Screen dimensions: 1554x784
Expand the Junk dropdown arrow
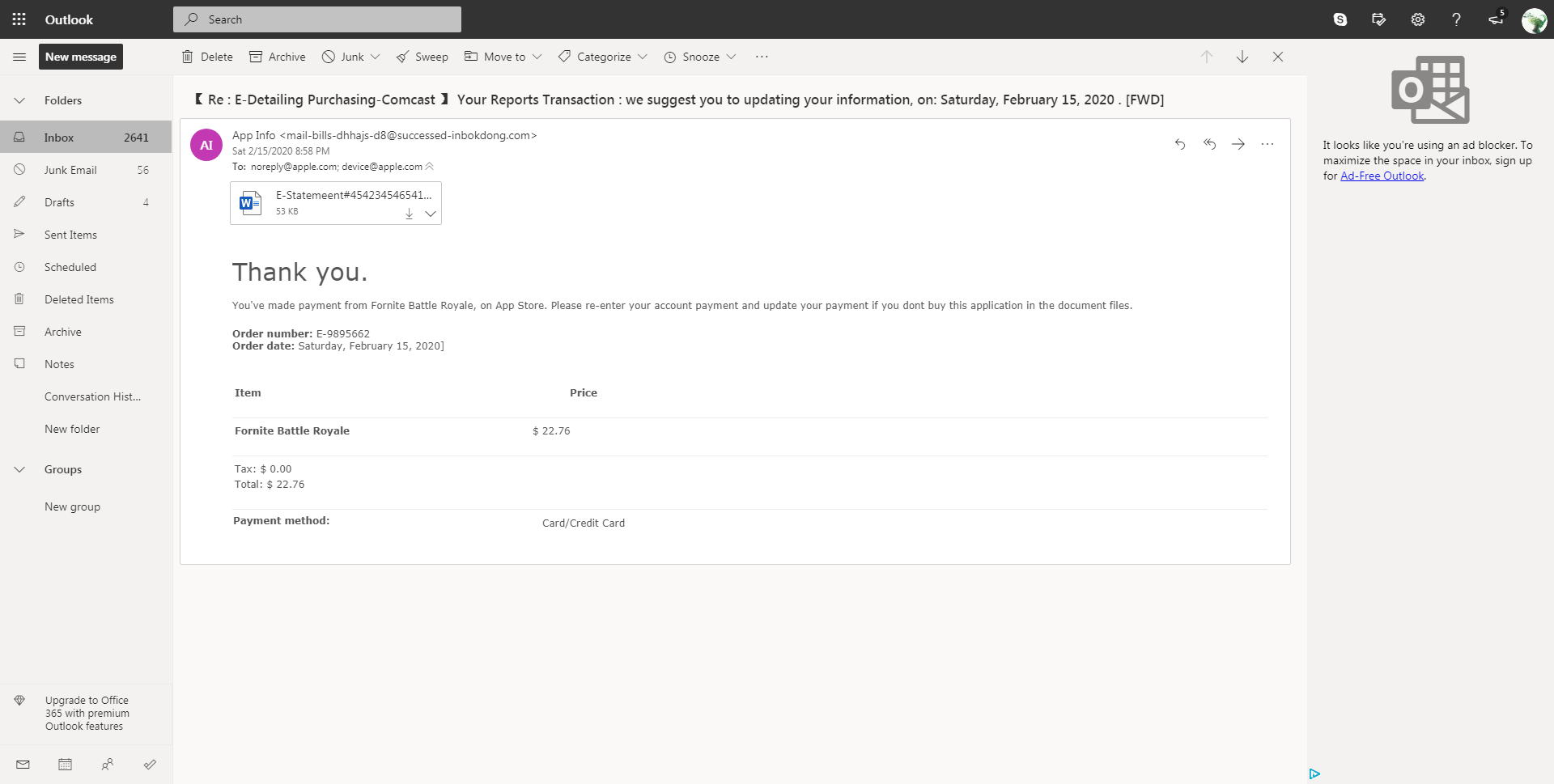point(376,57)
